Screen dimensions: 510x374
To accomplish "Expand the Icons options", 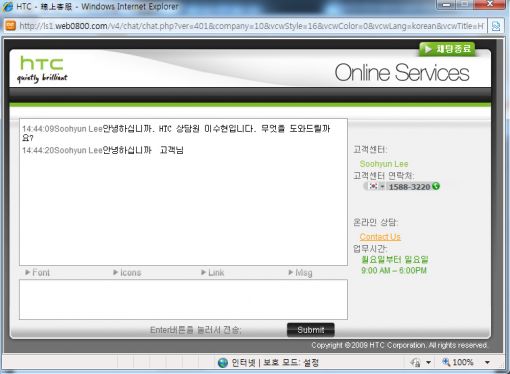I will pos(127,273).
